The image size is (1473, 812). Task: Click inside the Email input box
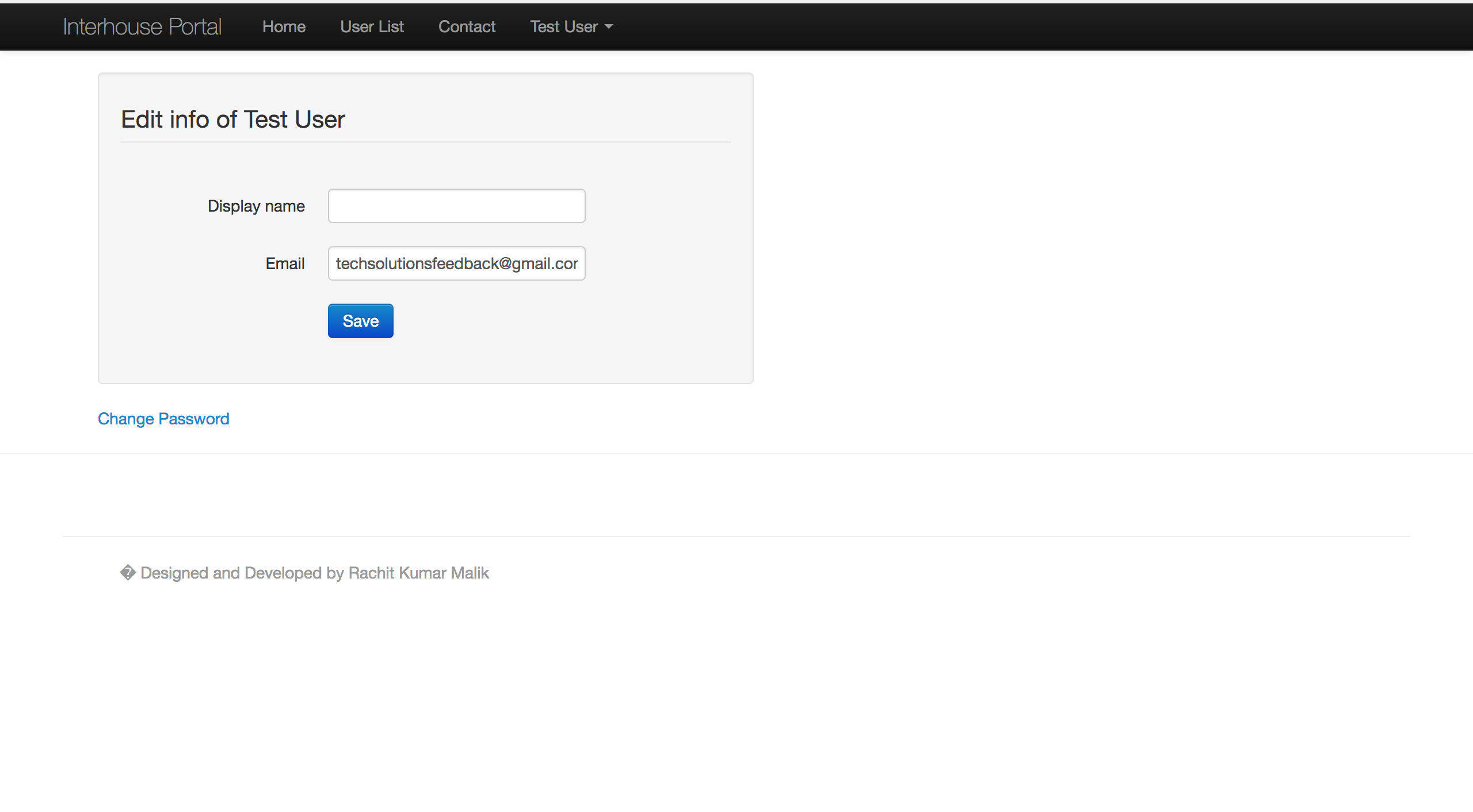(456, 263)
